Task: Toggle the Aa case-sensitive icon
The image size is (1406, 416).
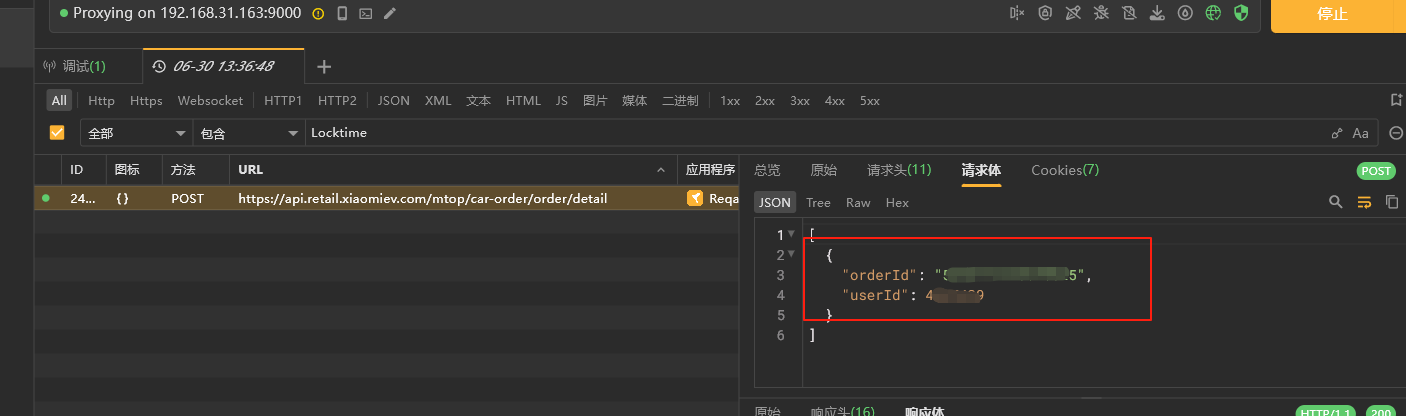Action: 1360,133
